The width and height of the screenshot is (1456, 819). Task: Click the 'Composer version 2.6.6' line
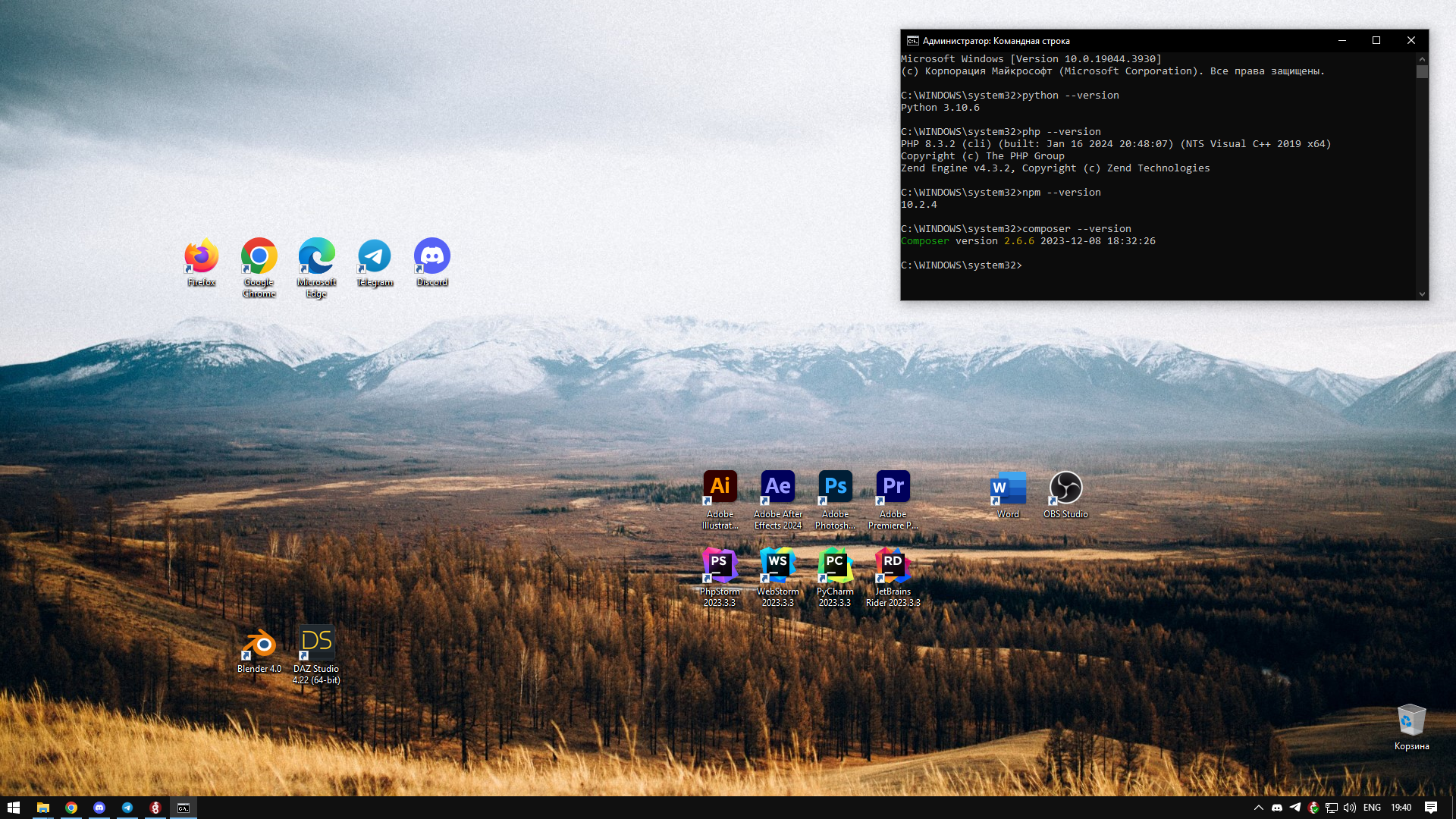[1028, 241]
